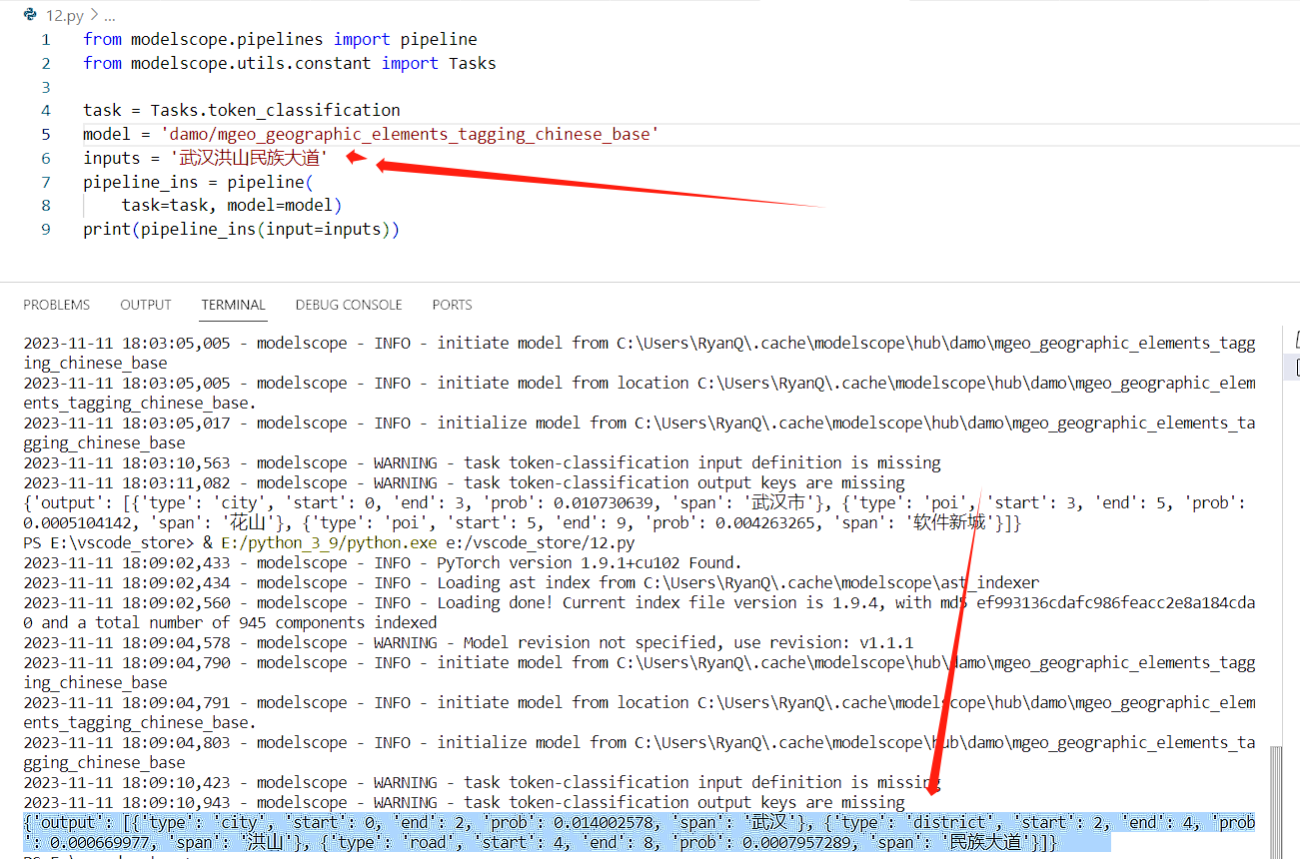The image size is (1300, 859).
Task: Click the 18:03:05,005 'initiate model from location' line
Action: [x=639, y=392]
